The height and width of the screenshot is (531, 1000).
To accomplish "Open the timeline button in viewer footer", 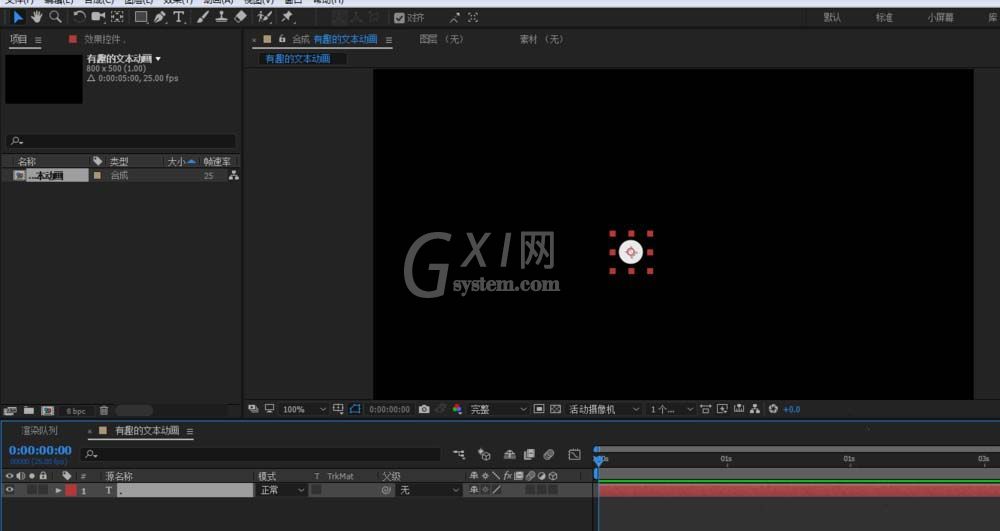I will 739,409.
